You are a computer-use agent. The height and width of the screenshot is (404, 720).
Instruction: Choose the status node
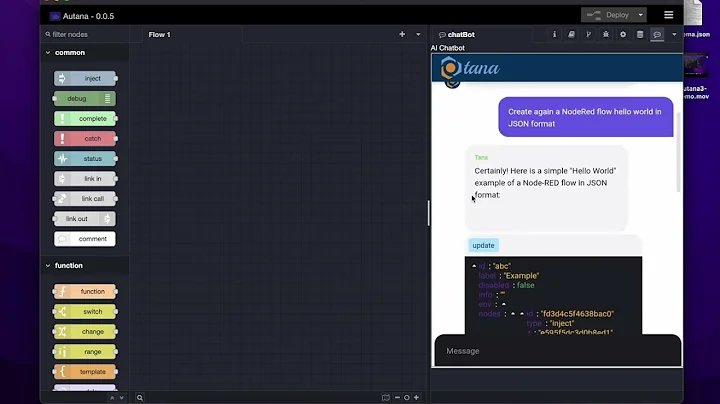pos(85,158)
